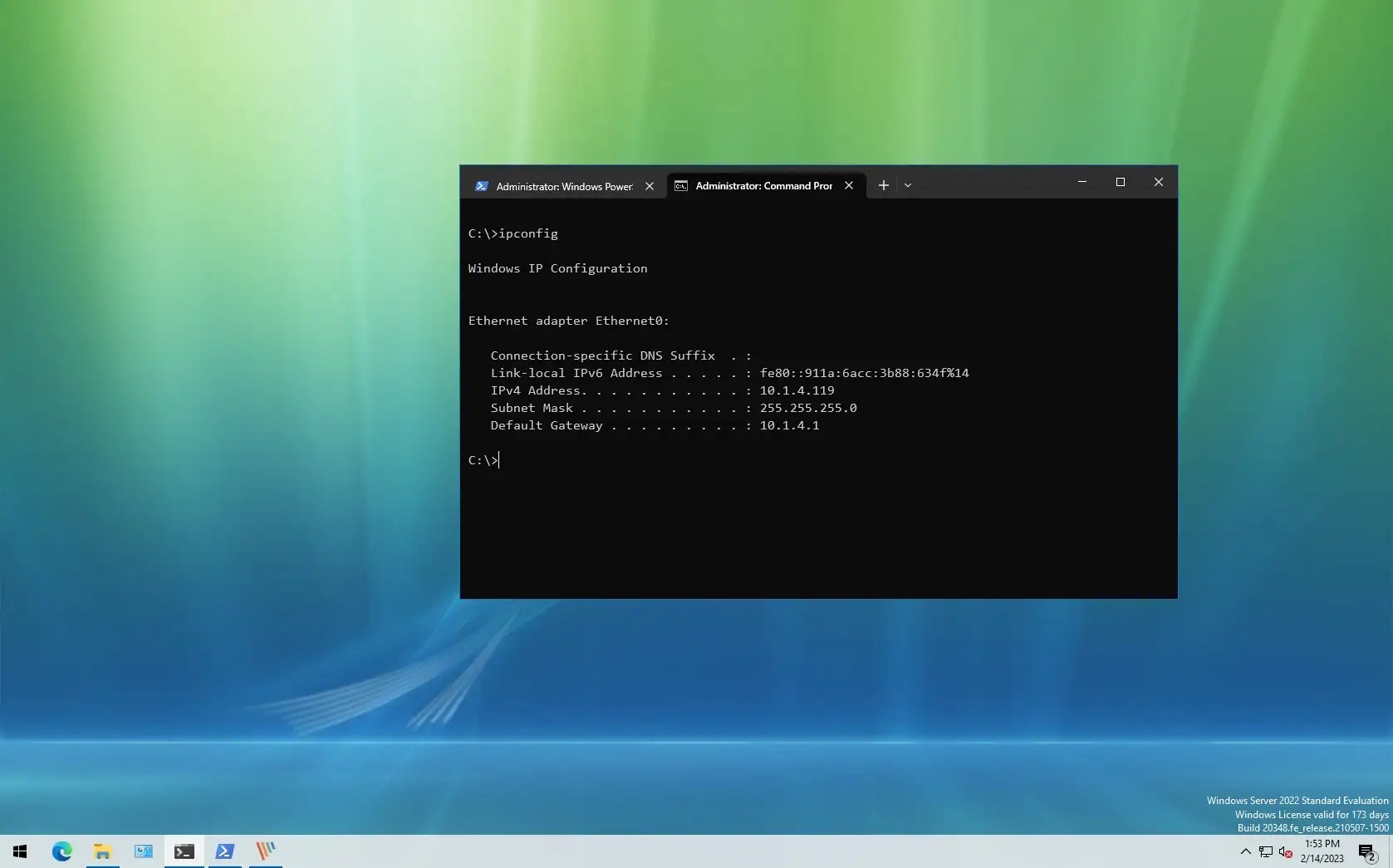Click the clock showing 1:53 PM

point(1322,851)
